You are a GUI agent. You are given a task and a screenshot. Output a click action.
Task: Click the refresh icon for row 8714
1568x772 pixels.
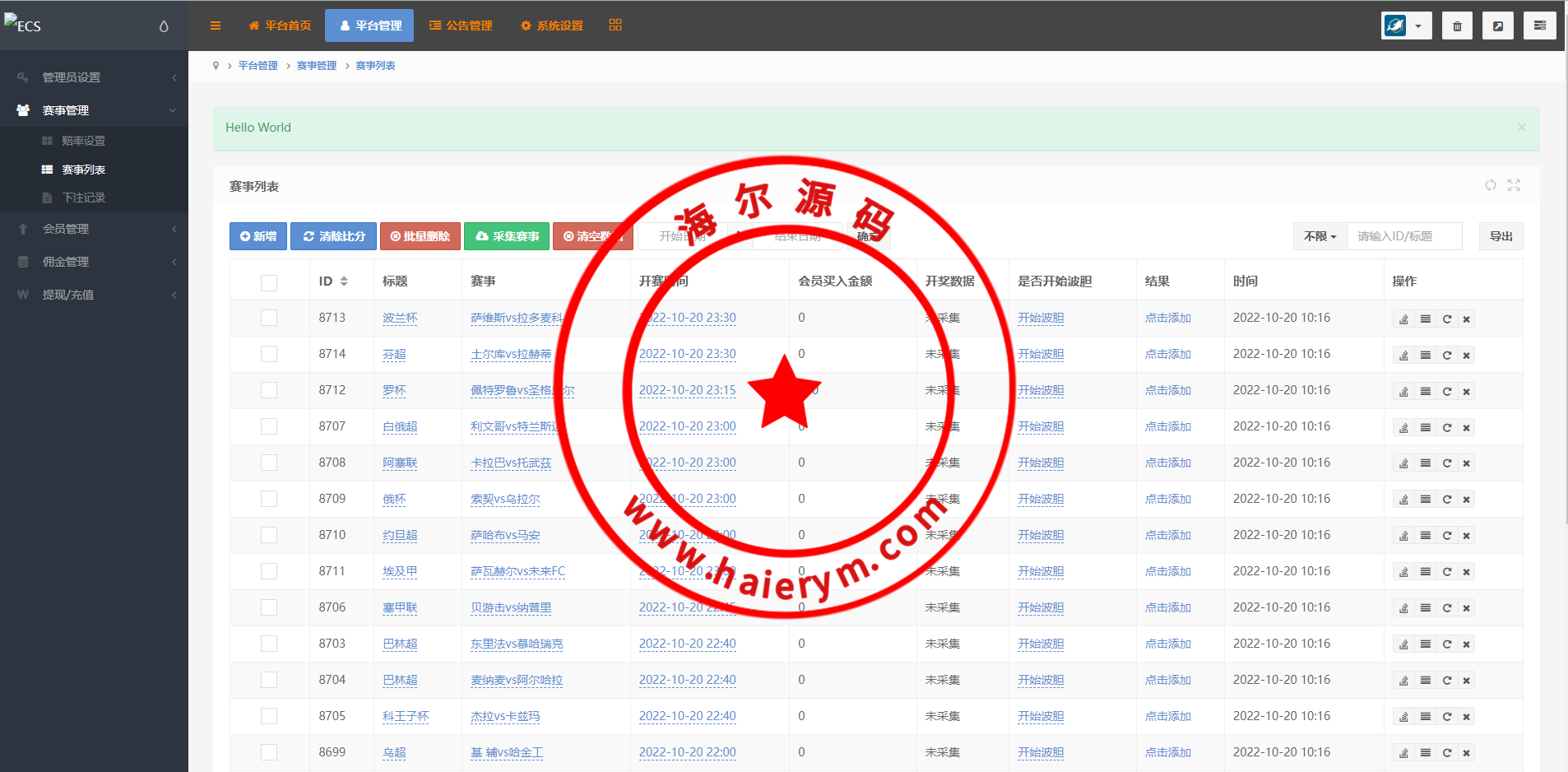tap(1446, 356)
